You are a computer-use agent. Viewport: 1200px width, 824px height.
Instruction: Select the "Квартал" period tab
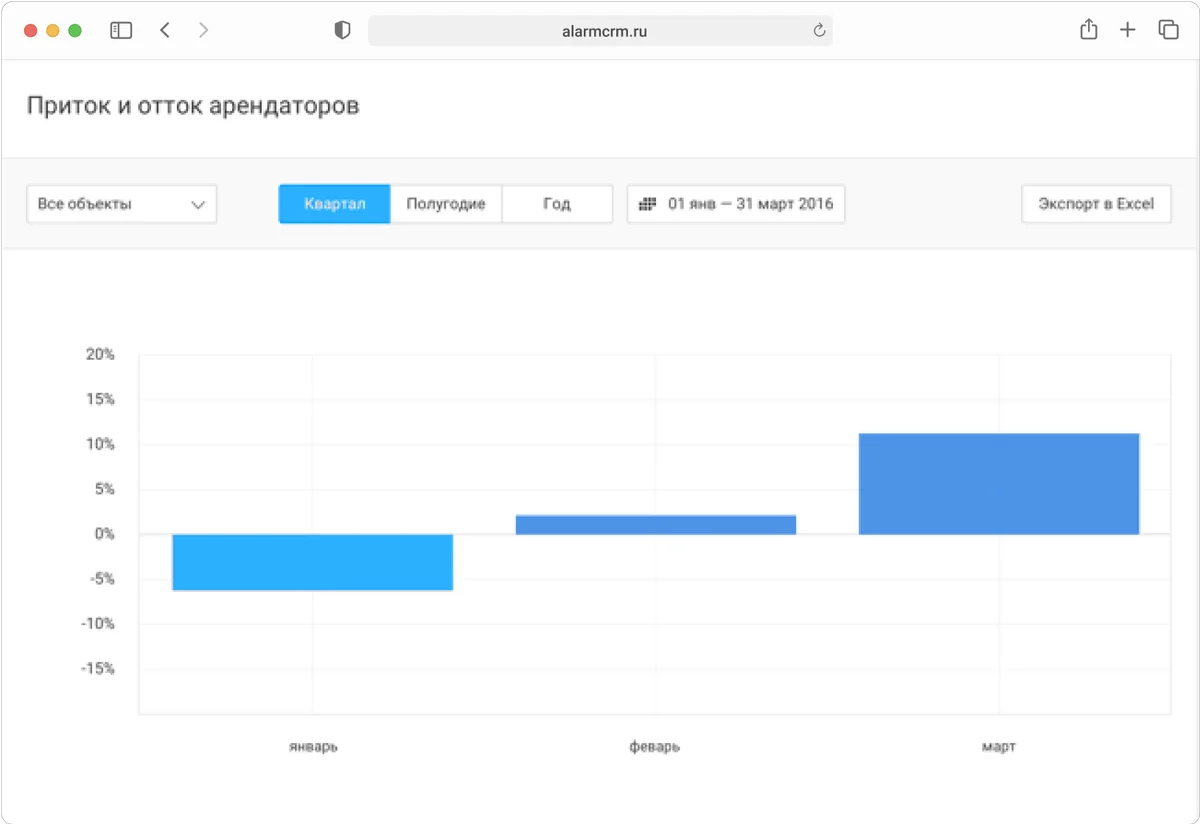[x=334, y=204]
